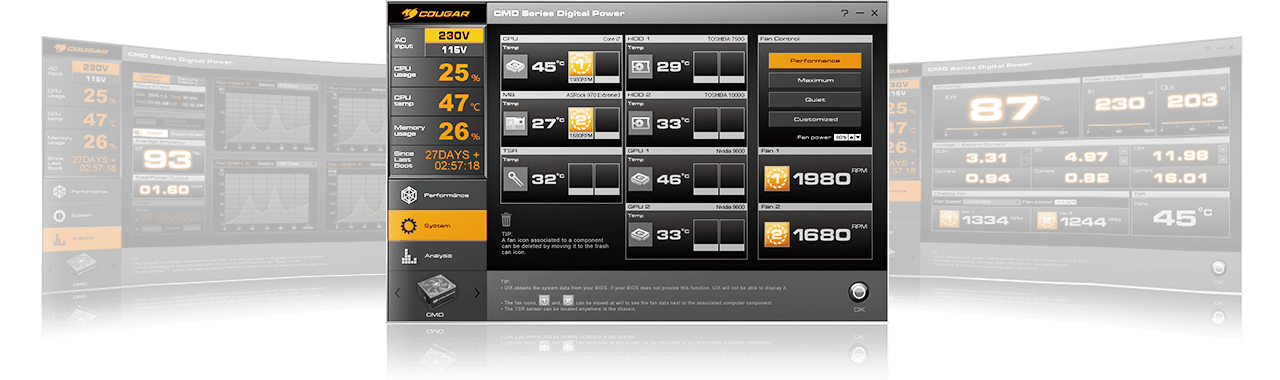
Task: Select fan 2 icon in MB row
Action: (x=581, y=122)
